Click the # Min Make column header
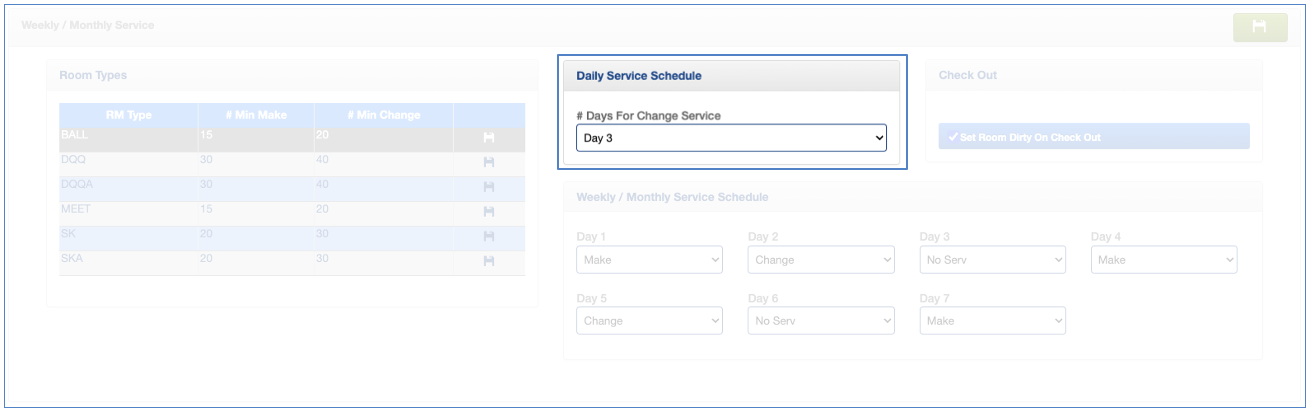This screenshot has height=415, width=1312. tap(255, 115)
